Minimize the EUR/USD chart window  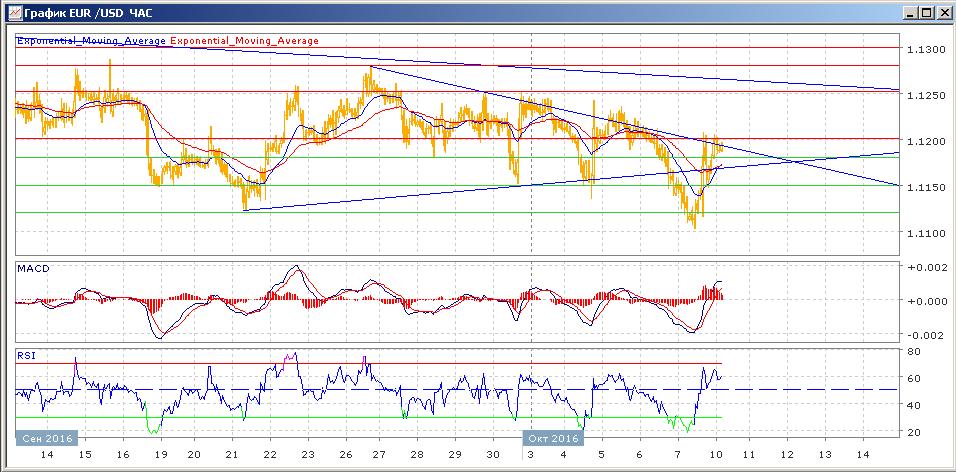[x=912, y=13]
